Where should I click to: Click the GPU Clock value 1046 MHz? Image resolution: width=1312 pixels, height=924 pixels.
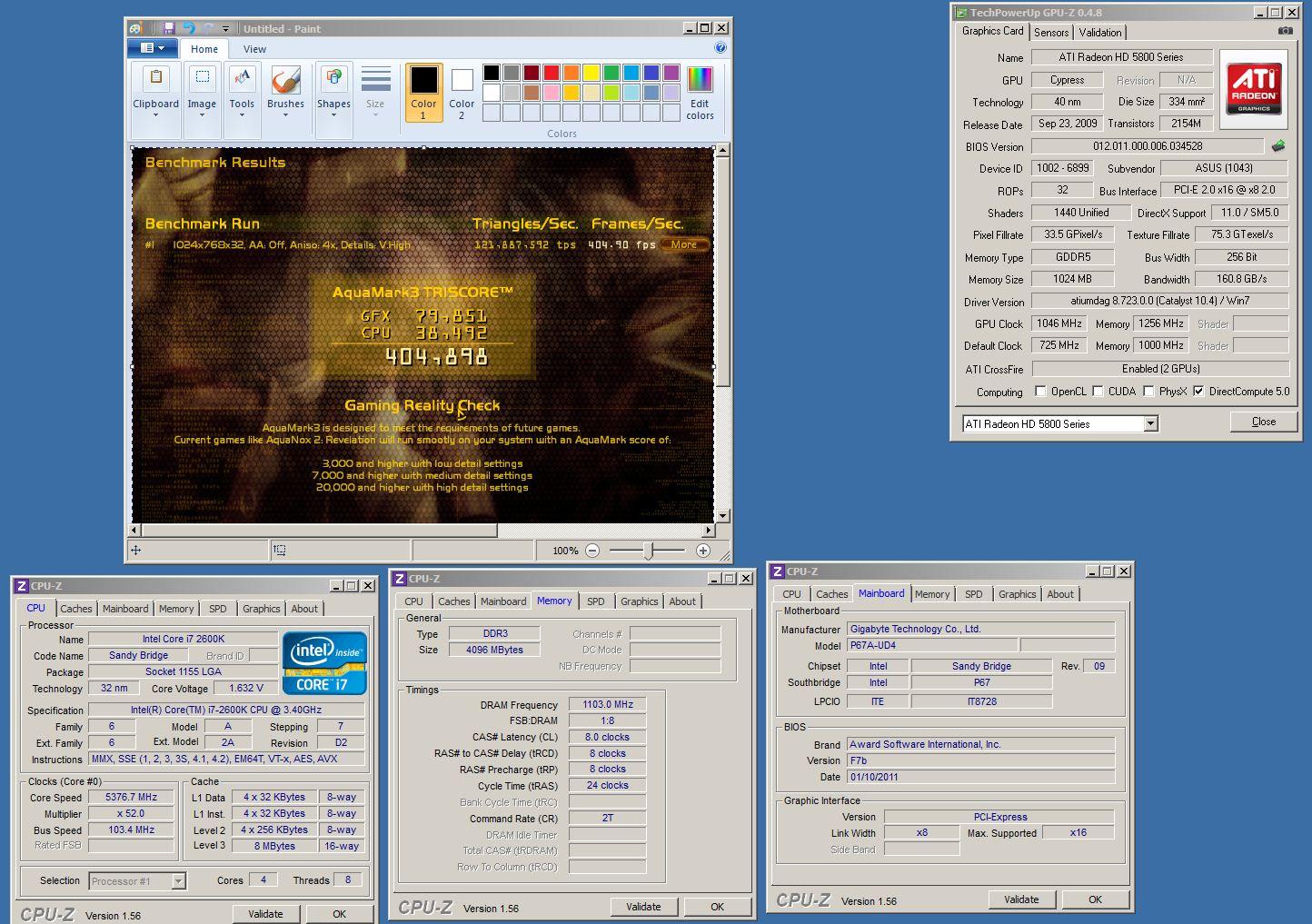click(x=1059, y=323)
